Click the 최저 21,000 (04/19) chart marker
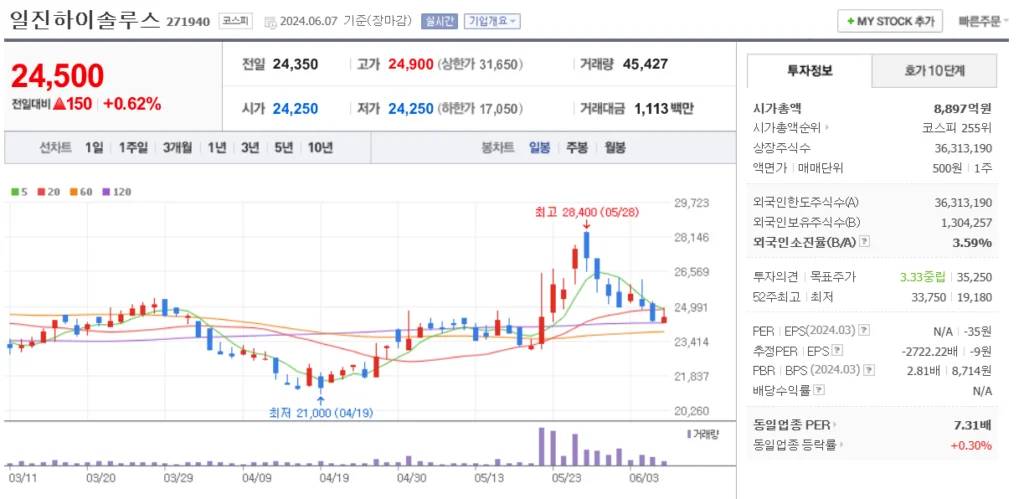The width and height of the screenshot is (1024, 499). click(x=321, y=413)
